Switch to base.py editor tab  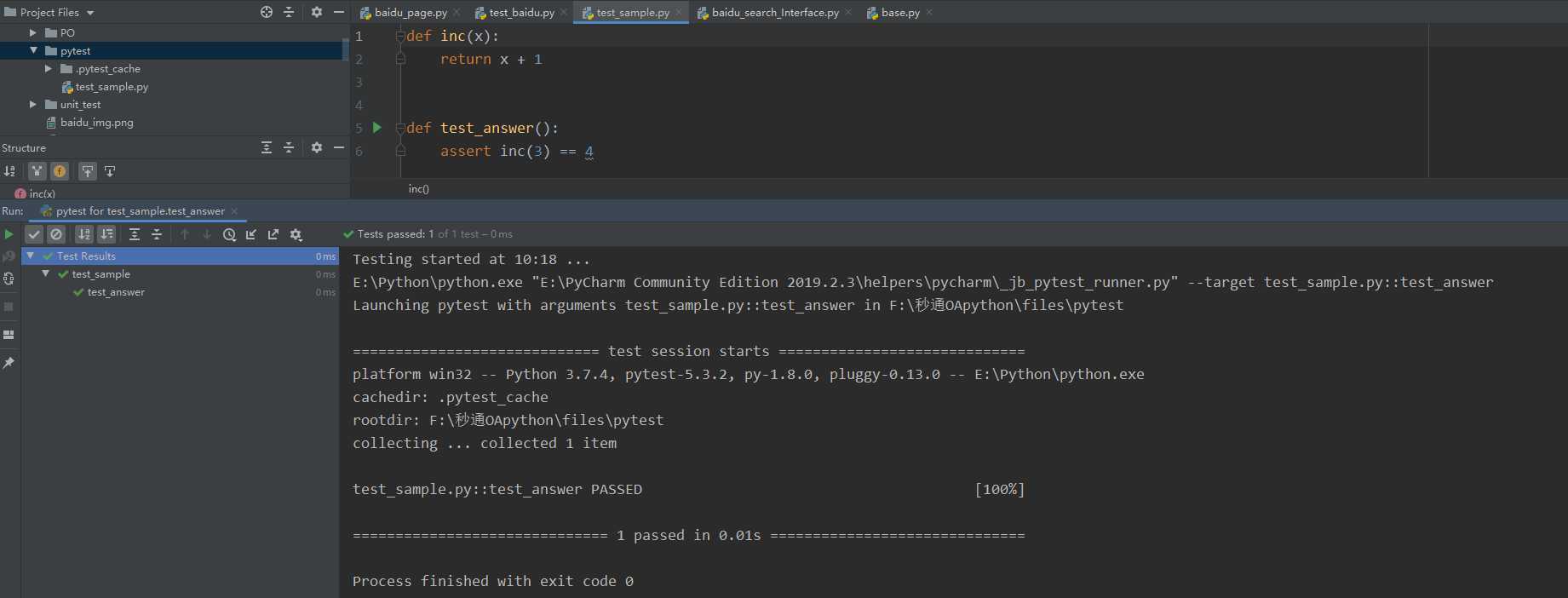tap(899, 13)
